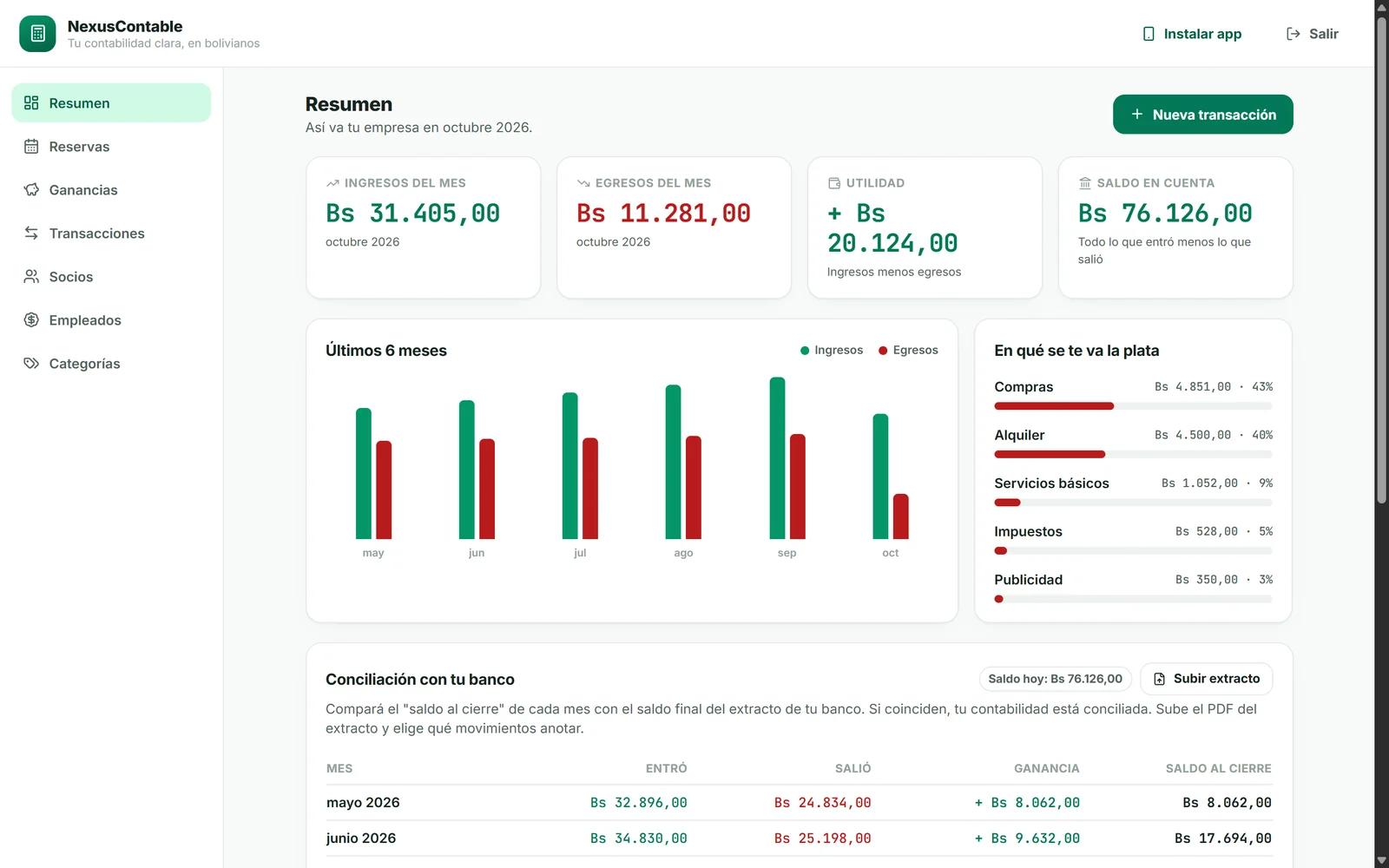Click the Instalar app button
This screenshot has height=868, width=1389.
tap(1191, 34)
